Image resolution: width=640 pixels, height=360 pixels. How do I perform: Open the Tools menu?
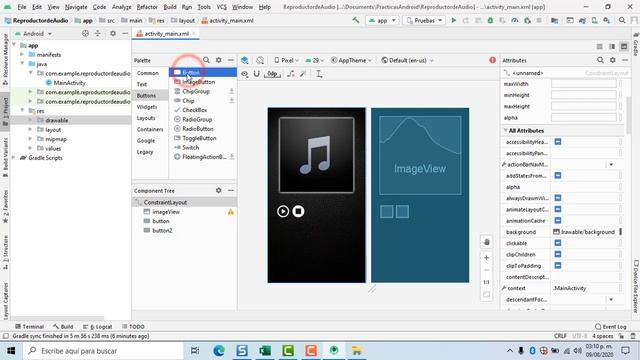tap(204, 7)
